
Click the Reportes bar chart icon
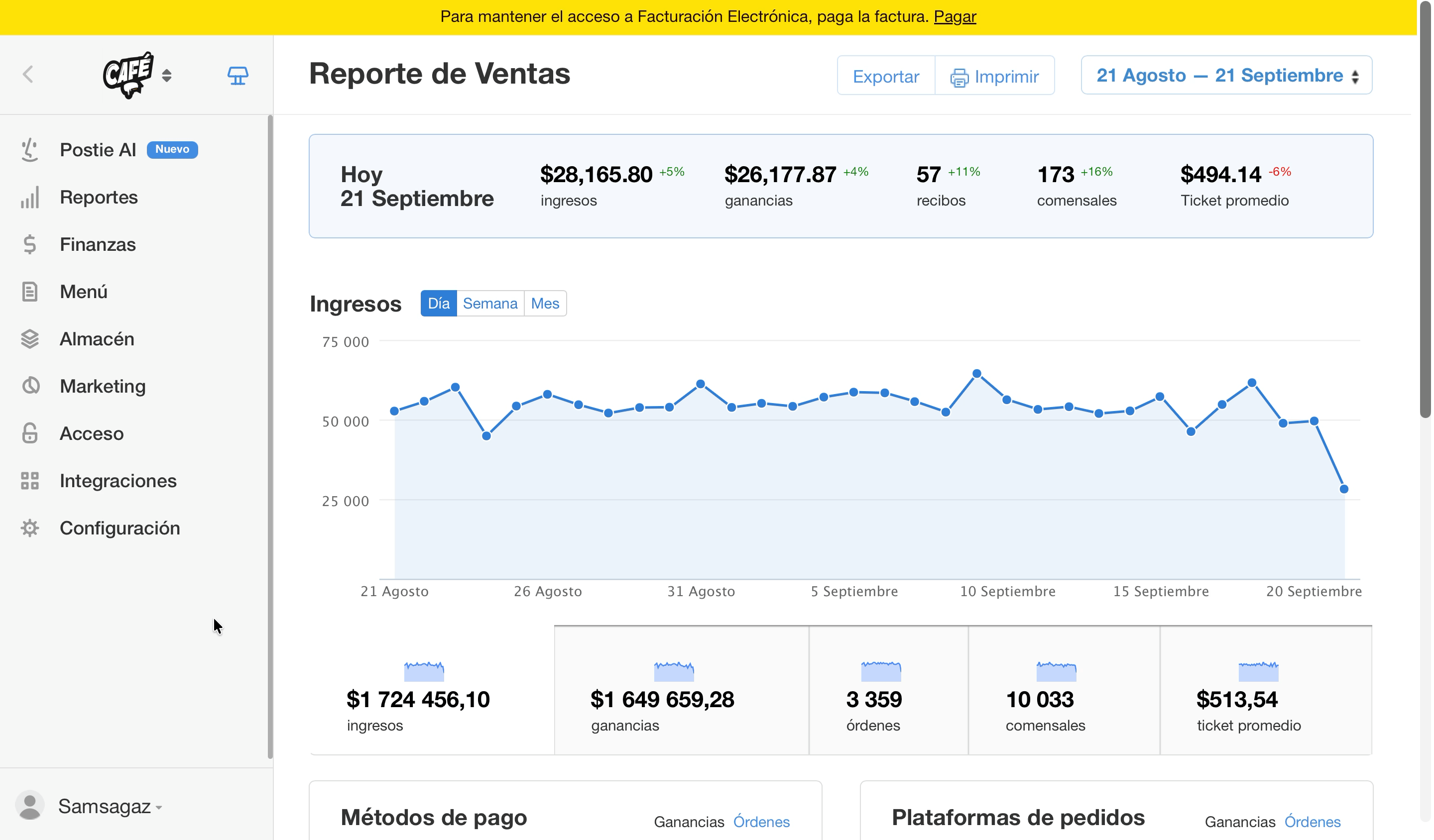[x=29, y=197]
